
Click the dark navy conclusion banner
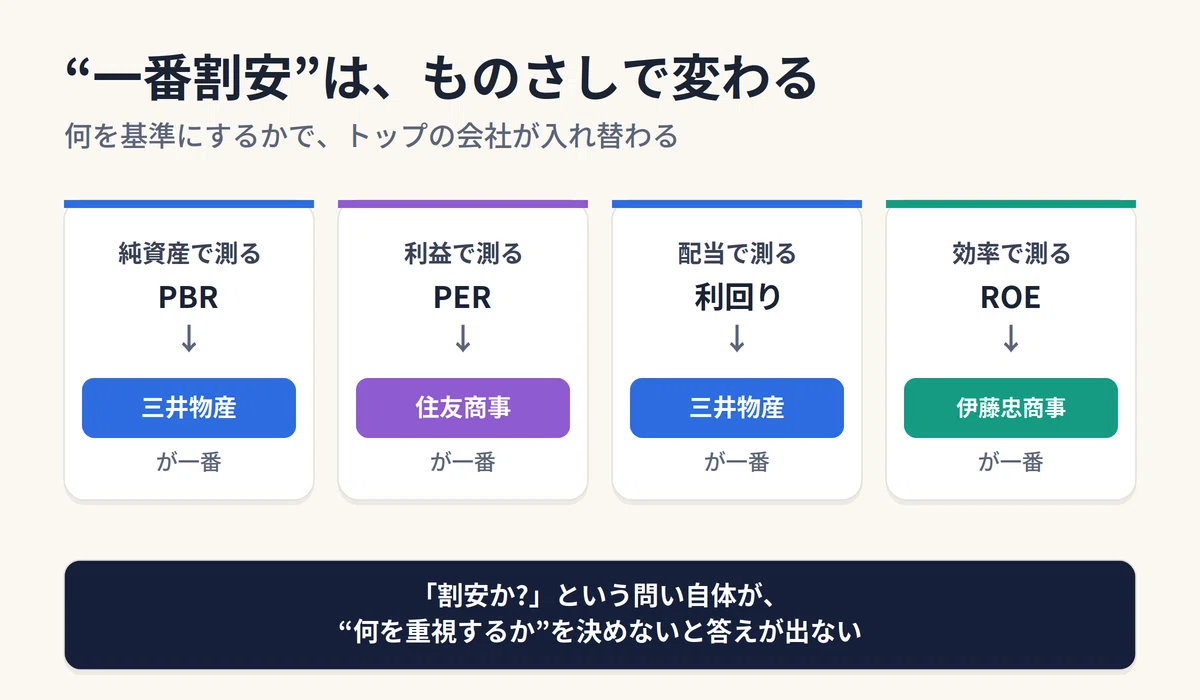click(600, 615)
